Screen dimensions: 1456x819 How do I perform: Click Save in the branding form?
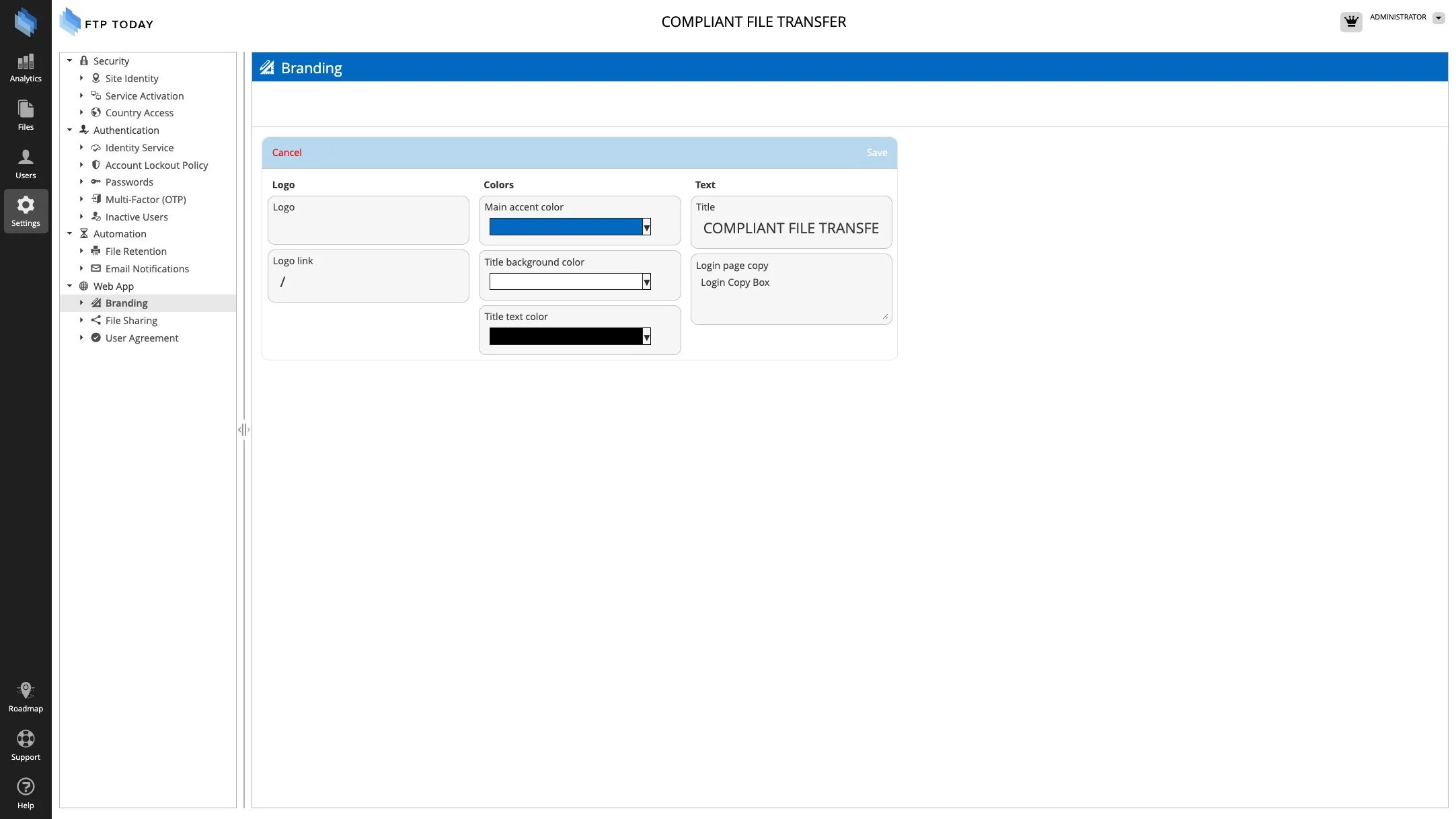point(876,153)
